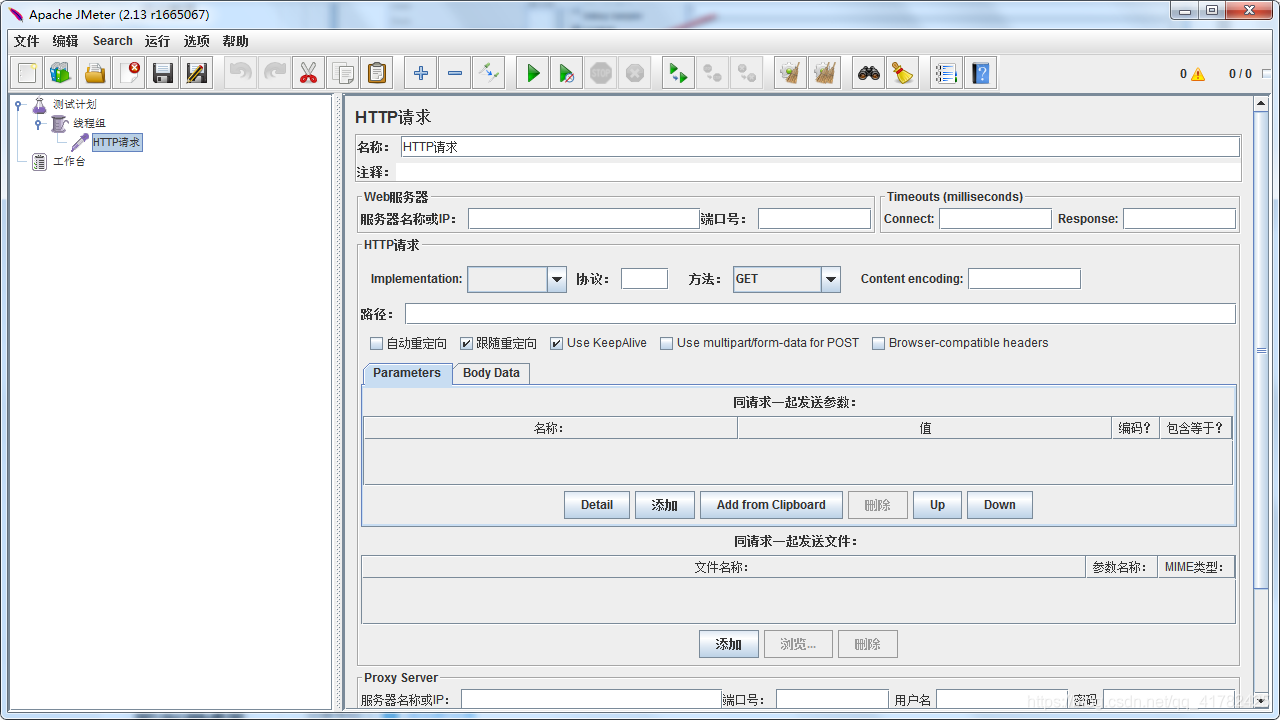Click 添加 button under files table
This screenshot has width=1280, height=720.
pos(729,644)
